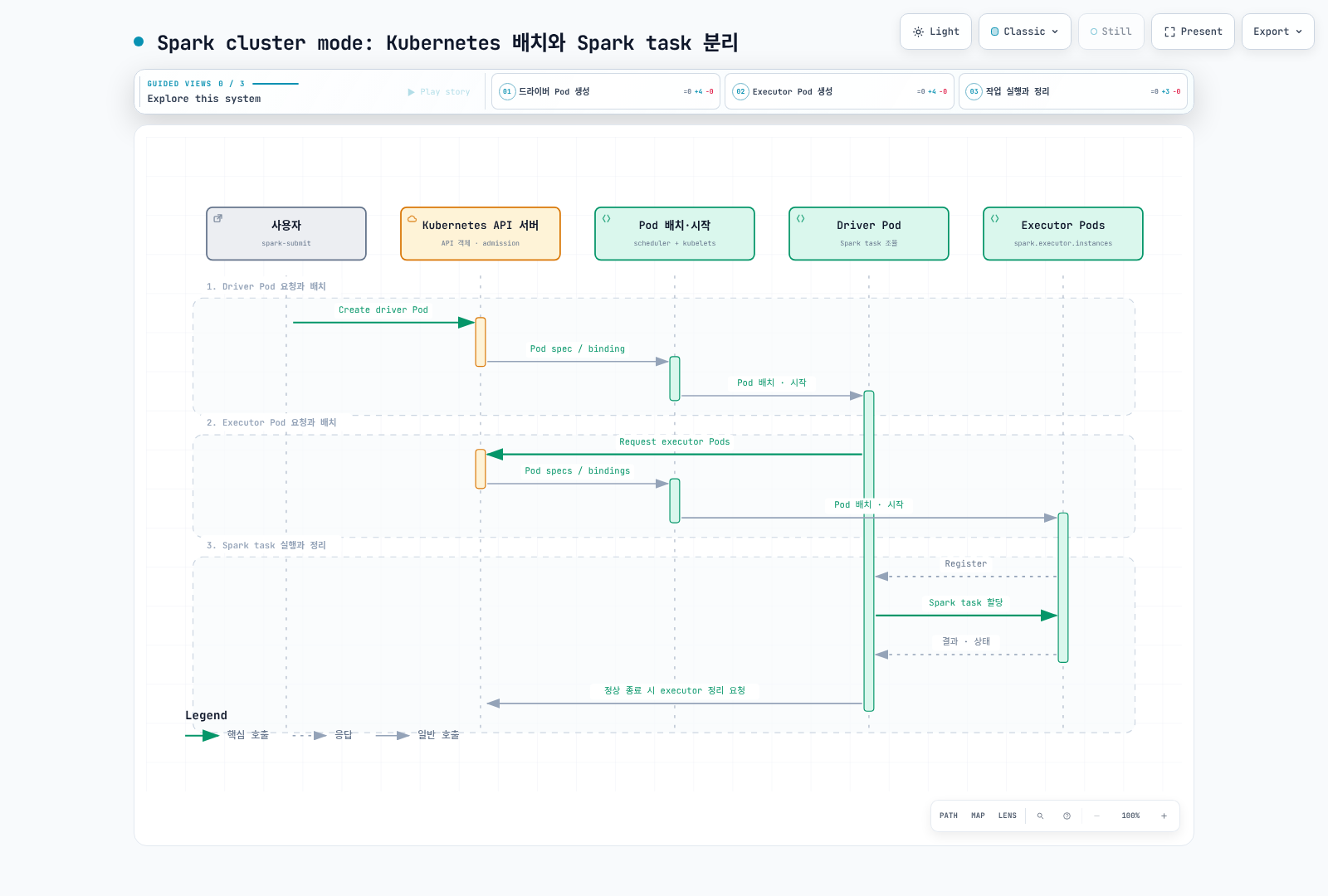The width and height of the screenshot is (1328, 896).
Task: Click the Request executor Pods message label
Action: point(675,442)
